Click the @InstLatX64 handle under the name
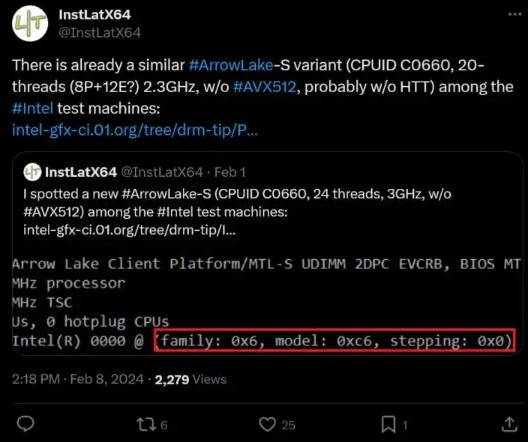This screenshot has width=528, height=442. [x=100, y=33]
